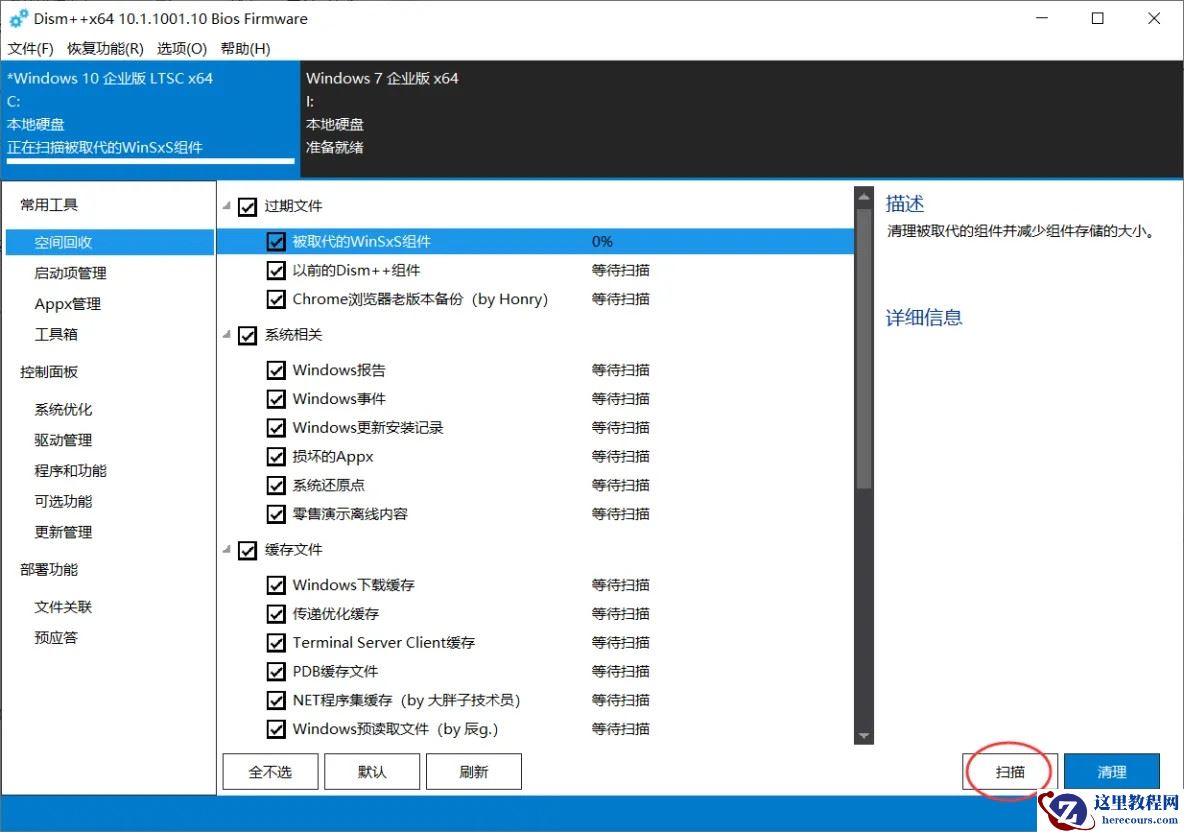Viewport: 1184px width, 832px height.
Task: Open the 帮助(H) menu
Action: pyautogui.click(x=245, y=48)
